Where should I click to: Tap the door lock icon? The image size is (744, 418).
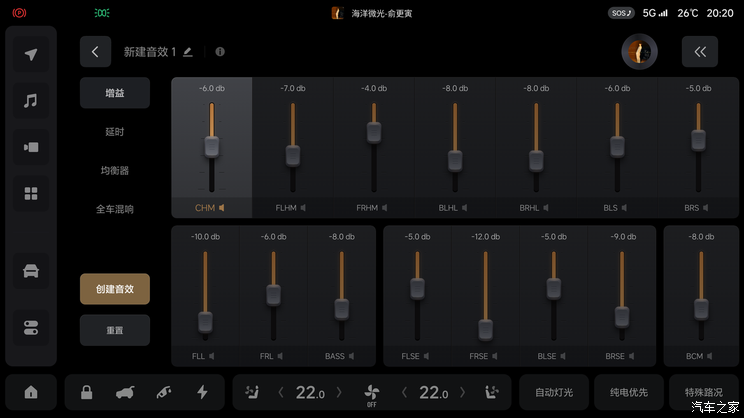(x=87, y=392)
